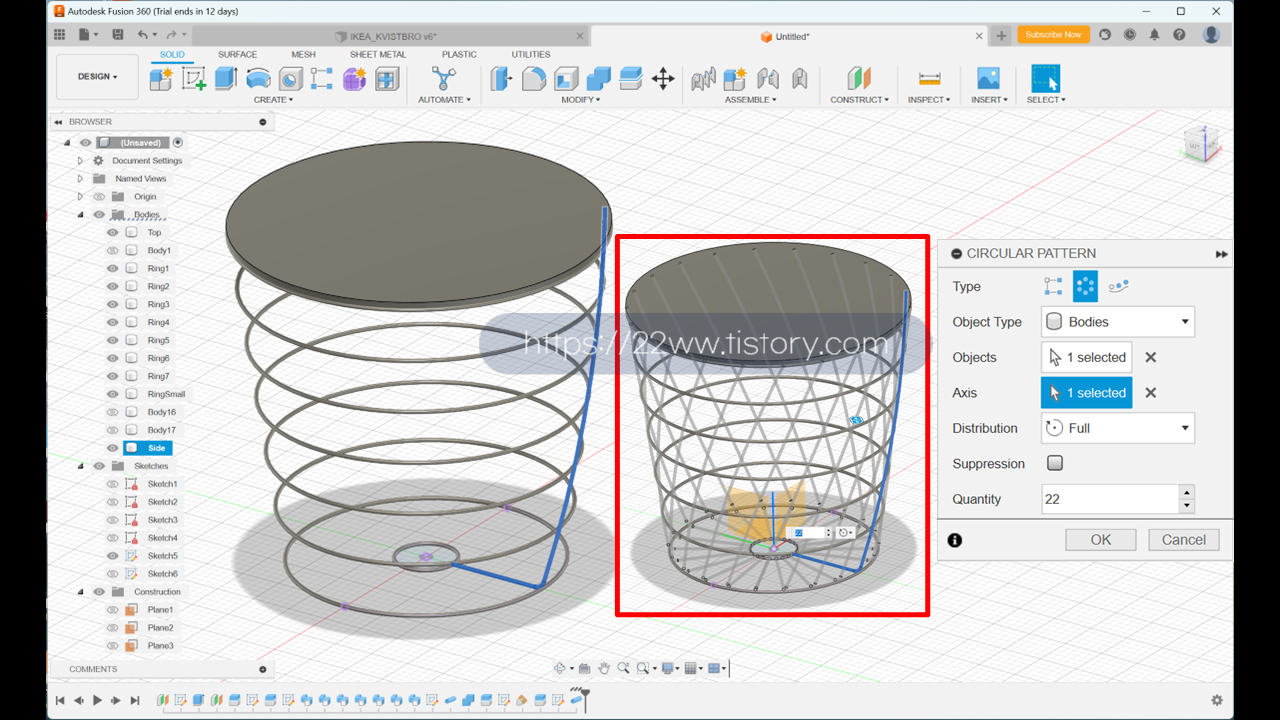Viewport: 1280px width, 720px height.
Task: Click the Subscribe Now button
Action: point(1053,35)
